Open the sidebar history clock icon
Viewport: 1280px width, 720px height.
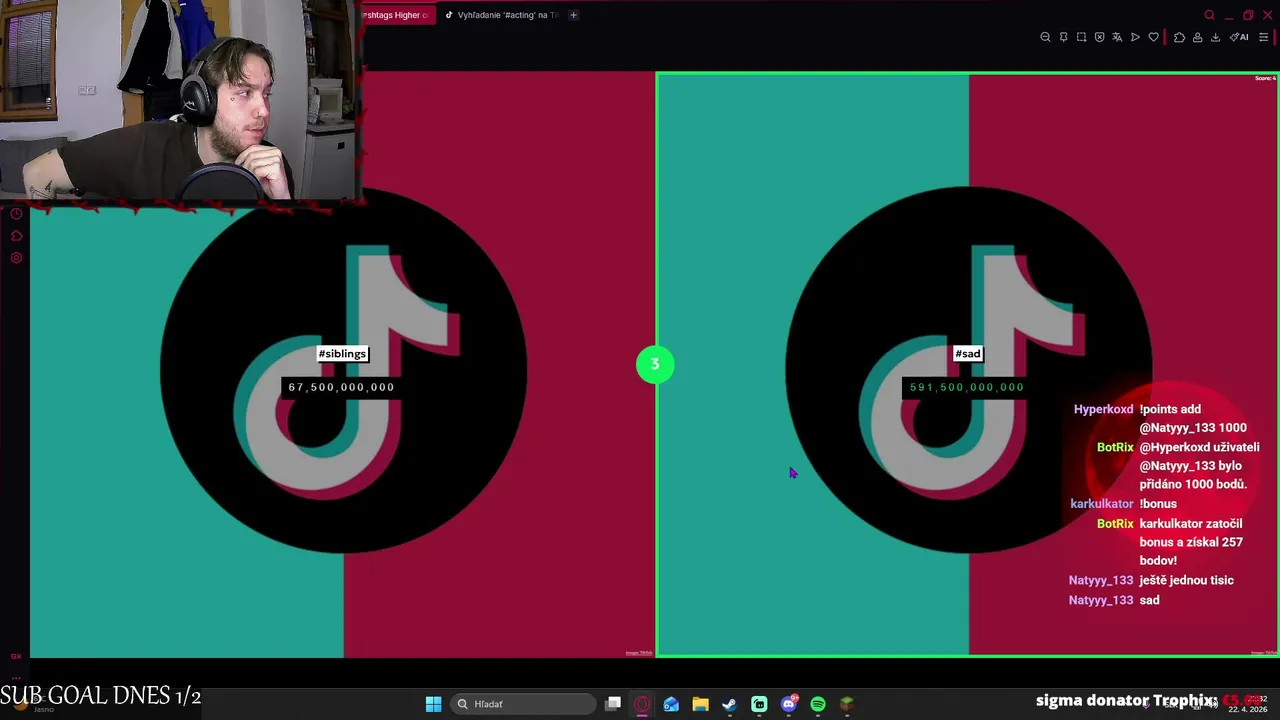click(x=16, y=214)
